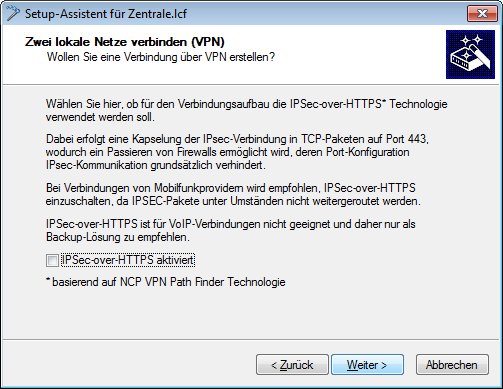Click the 'Setup-Assistent für Zentrale.lcf' title text
503x389 pixels.
point(106,14)
